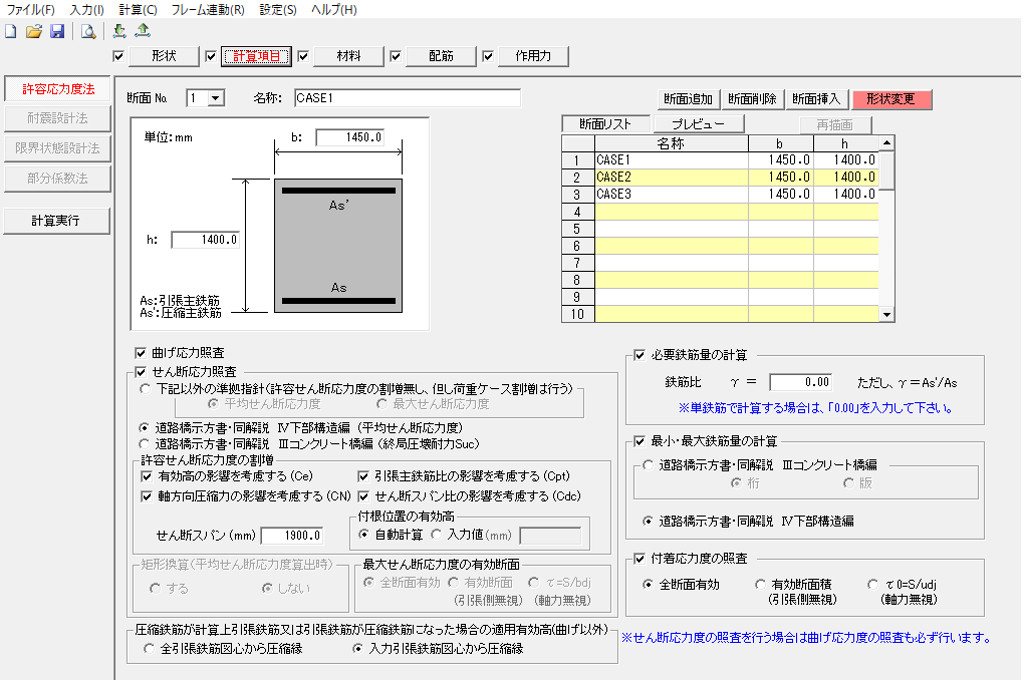Click the せん断スパン (mm) input field

[292, 536]
